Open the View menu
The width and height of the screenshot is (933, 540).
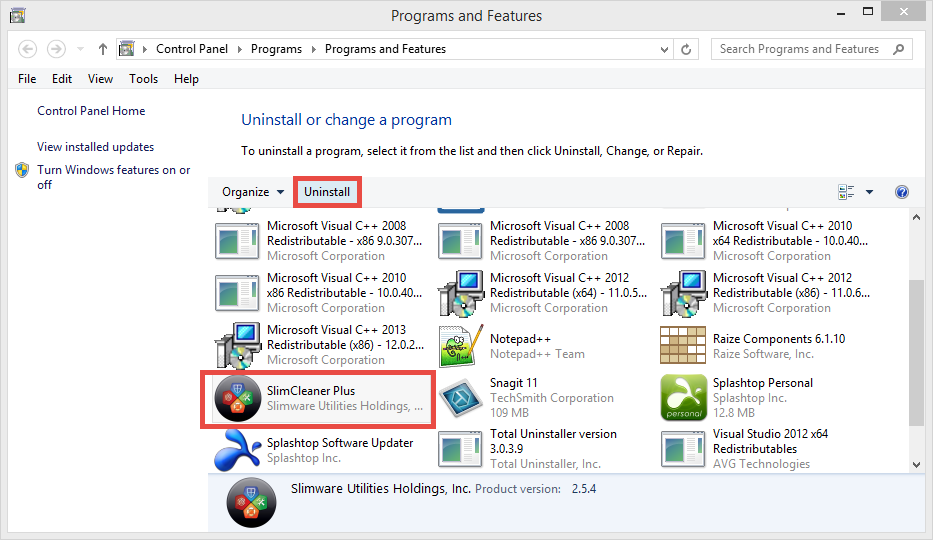tap(101, 79)
